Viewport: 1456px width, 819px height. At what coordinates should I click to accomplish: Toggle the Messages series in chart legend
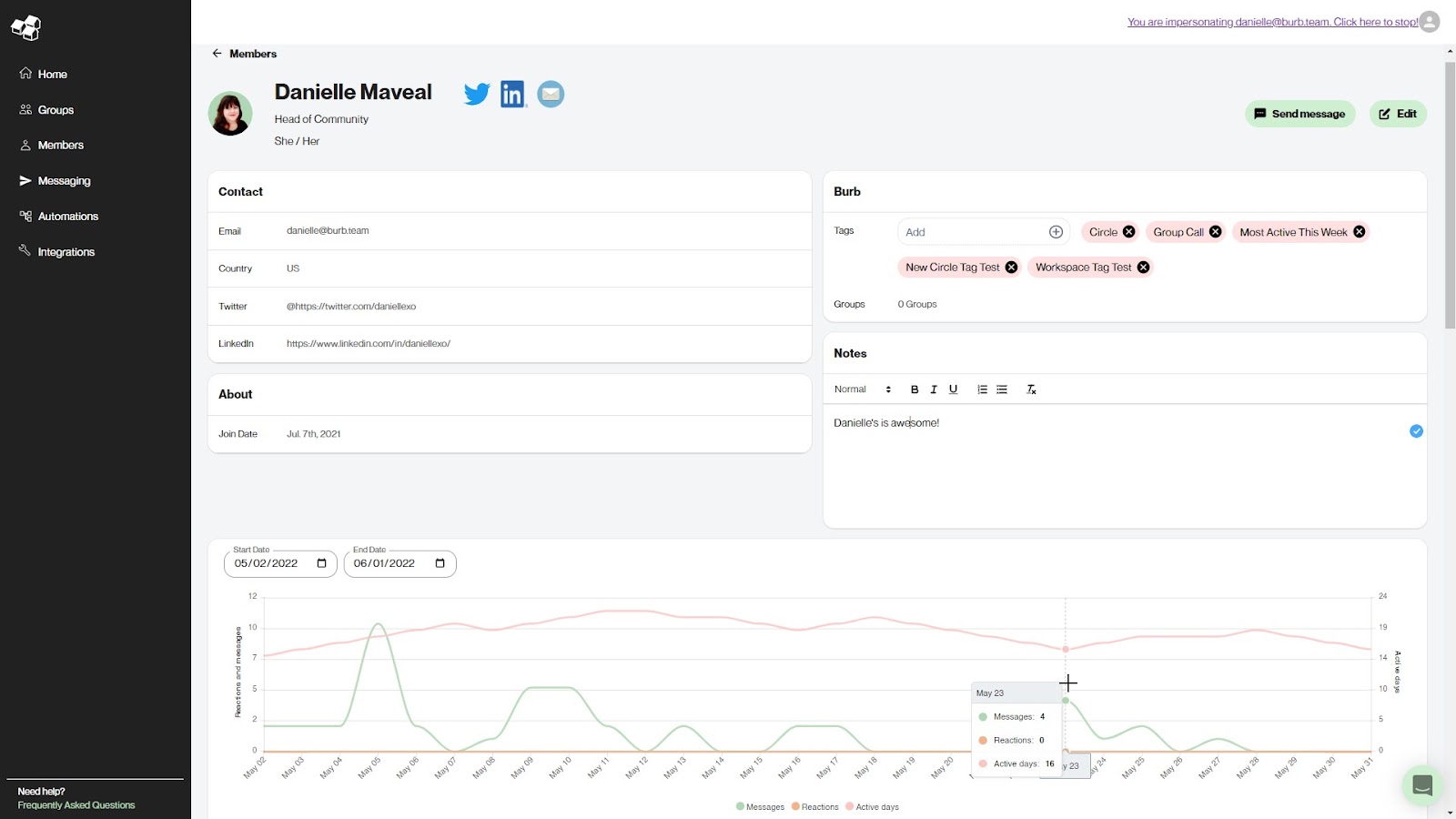pos(760,807)
